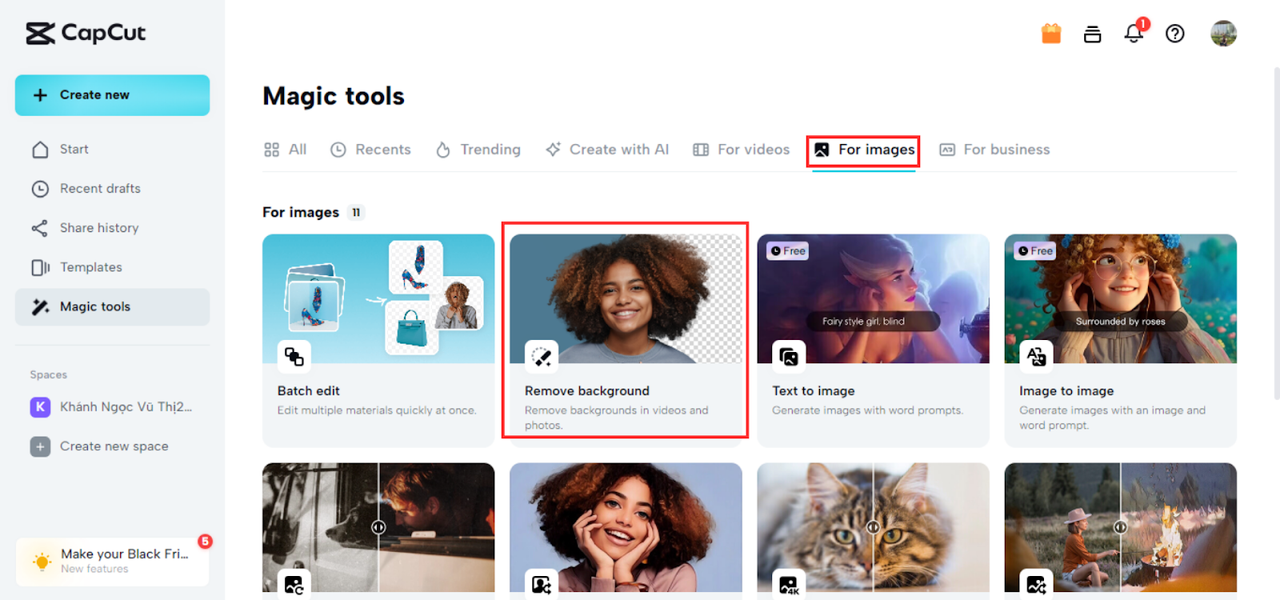Click the 'Fairy style girl: blind' prompt label
1280x600 pixels.
pyautogui.click(x=873, y=322)
